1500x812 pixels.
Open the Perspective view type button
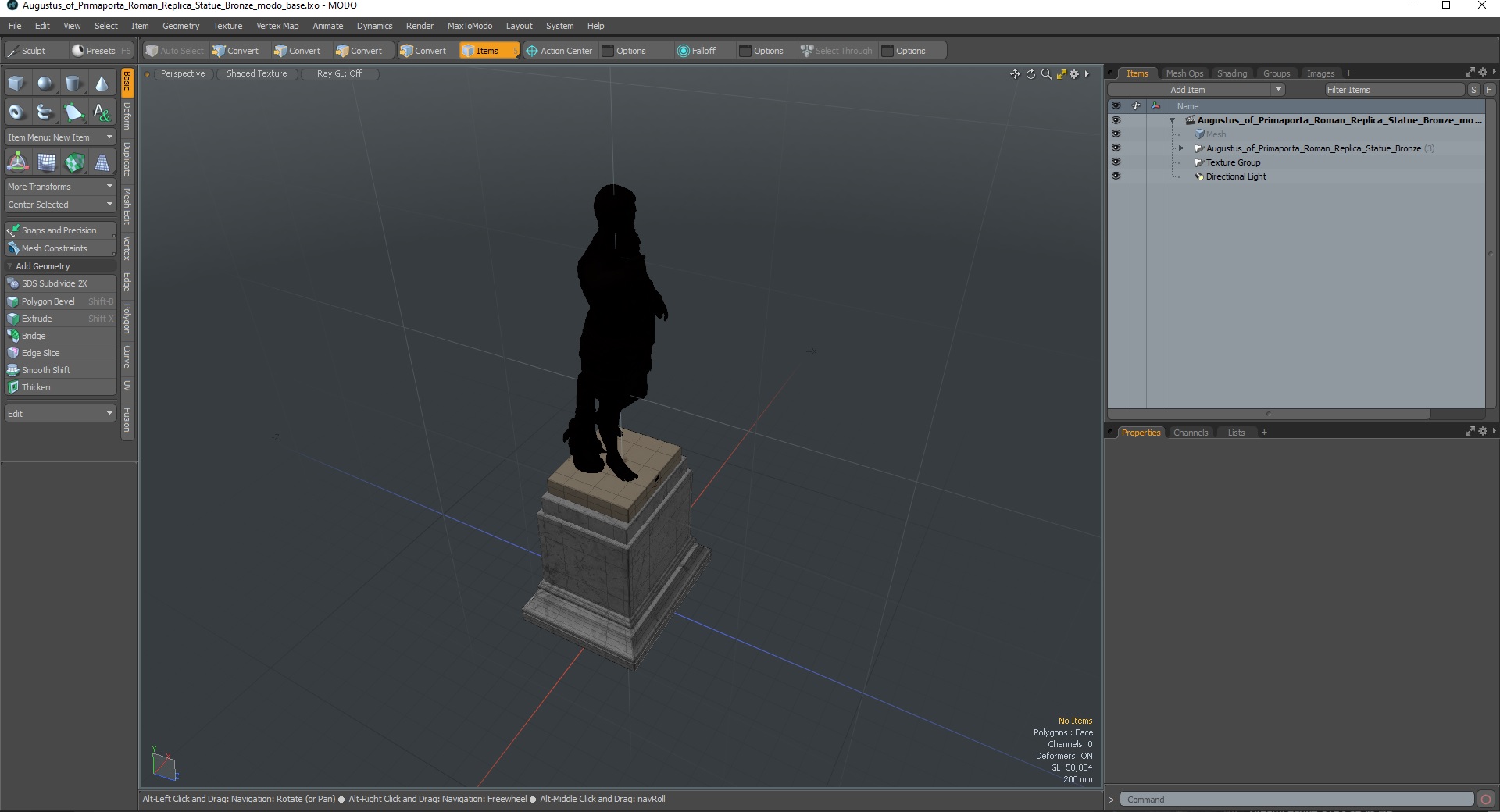(x=182, y=73)
